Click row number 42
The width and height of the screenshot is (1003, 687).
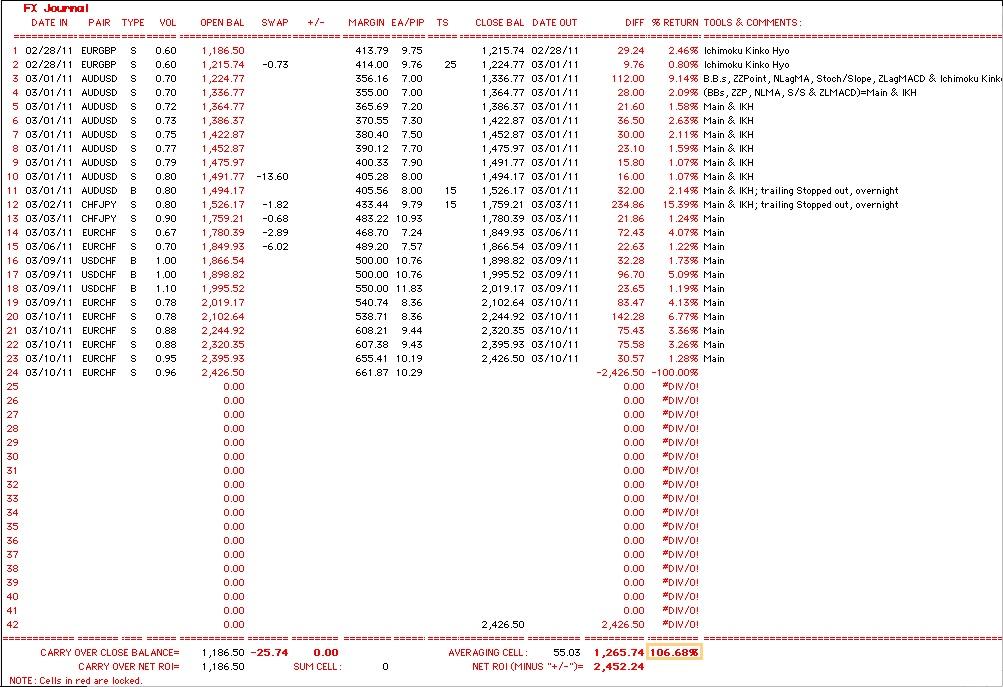point(12,625)
